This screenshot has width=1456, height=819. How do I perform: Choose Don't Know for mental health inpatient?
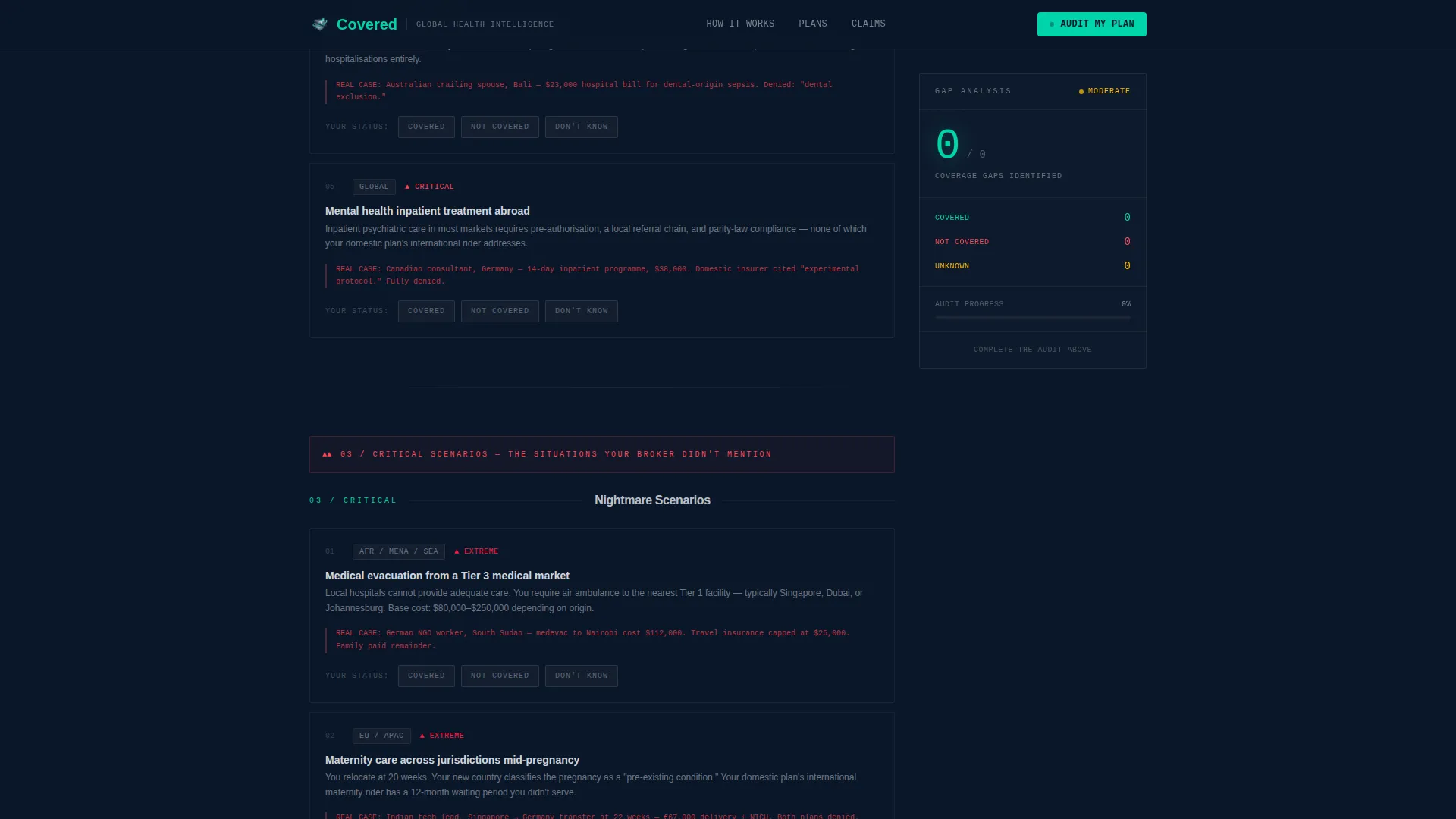[x=581, y=311]
